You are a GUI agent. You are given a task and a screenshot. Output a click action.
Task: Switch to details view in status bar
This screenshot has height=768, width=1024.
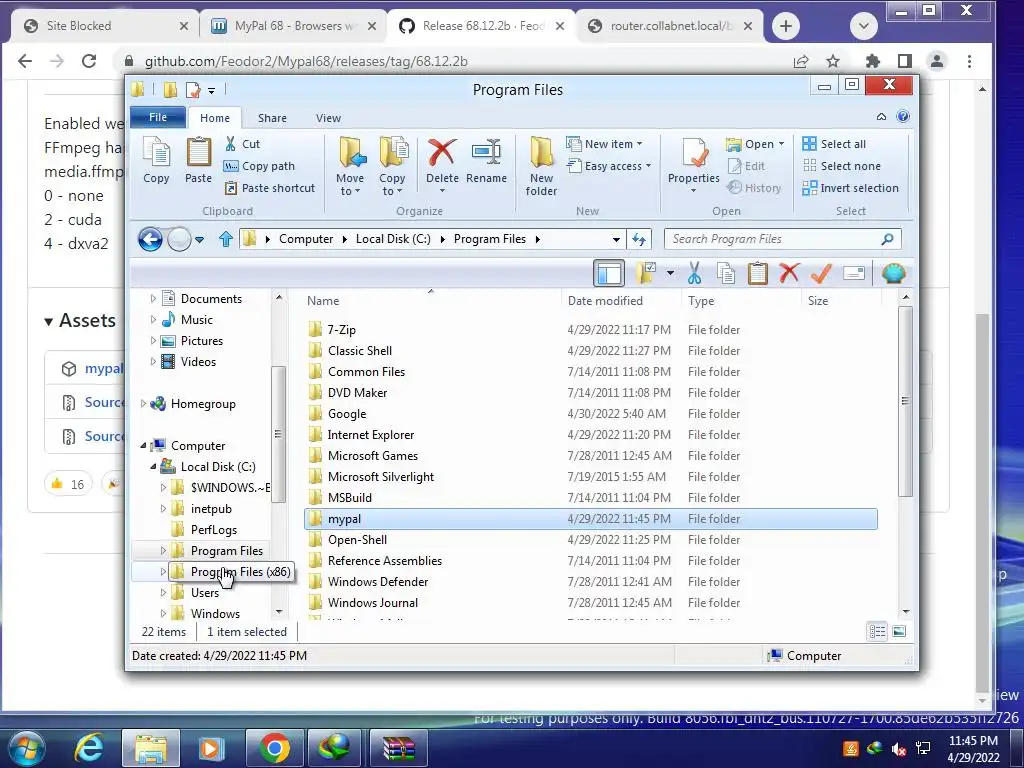pyautogui.click(x=878, y=631)
